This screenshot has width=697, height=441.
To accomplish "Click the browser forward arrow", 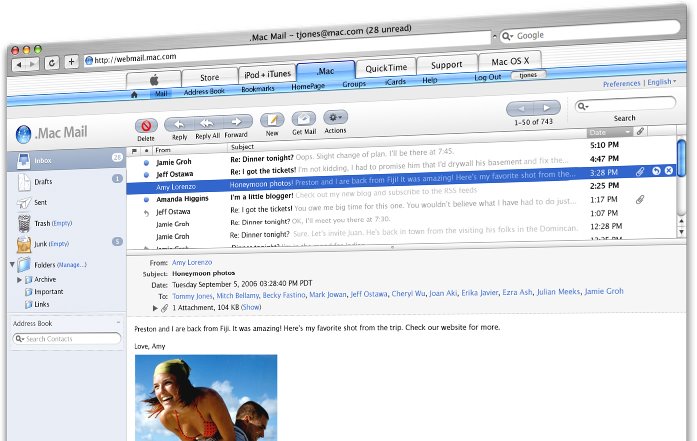I will click(x=33, y=64).
